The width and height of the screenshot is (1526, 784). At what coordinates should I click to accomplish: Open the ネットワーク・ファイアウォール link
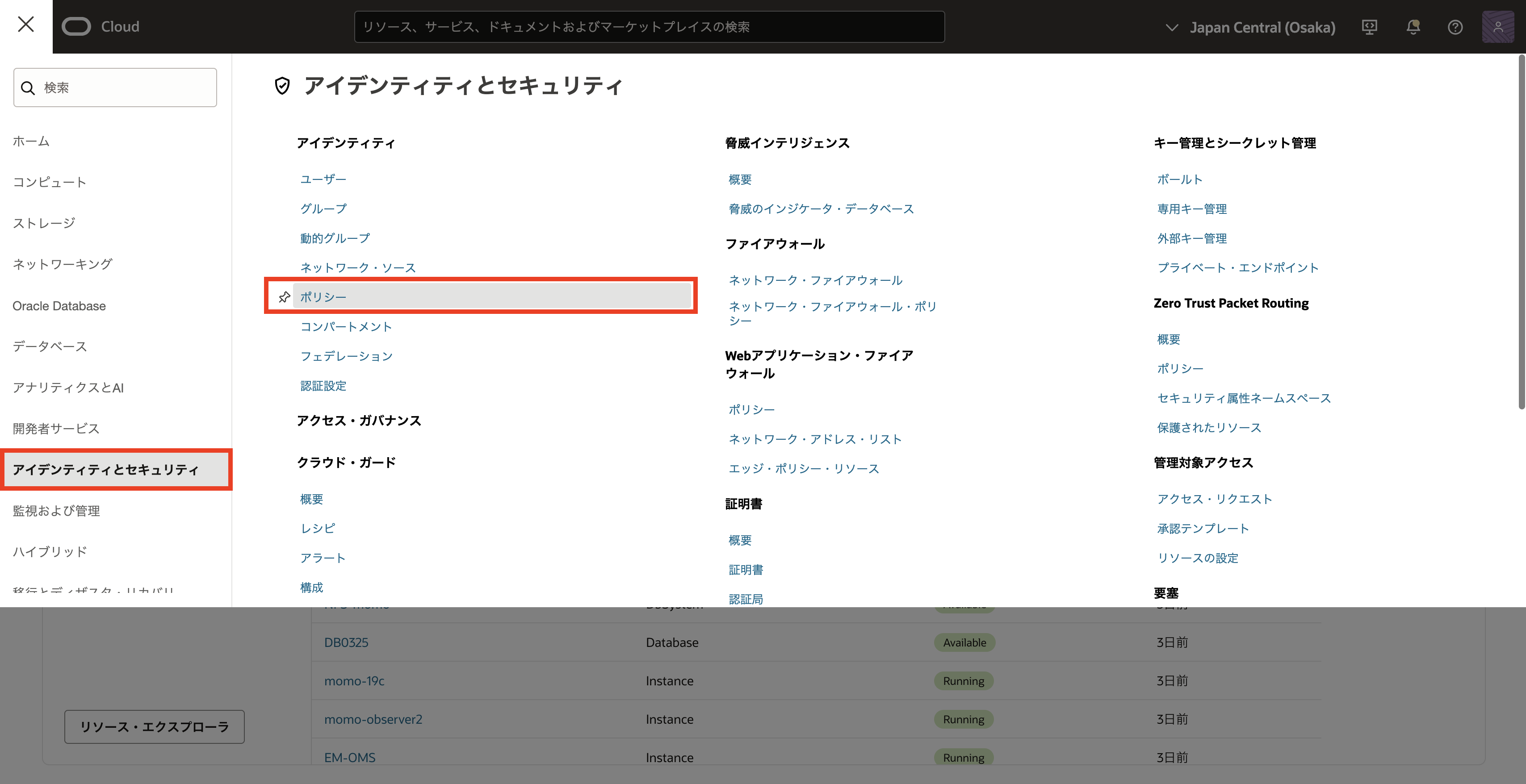click(815, 280)
